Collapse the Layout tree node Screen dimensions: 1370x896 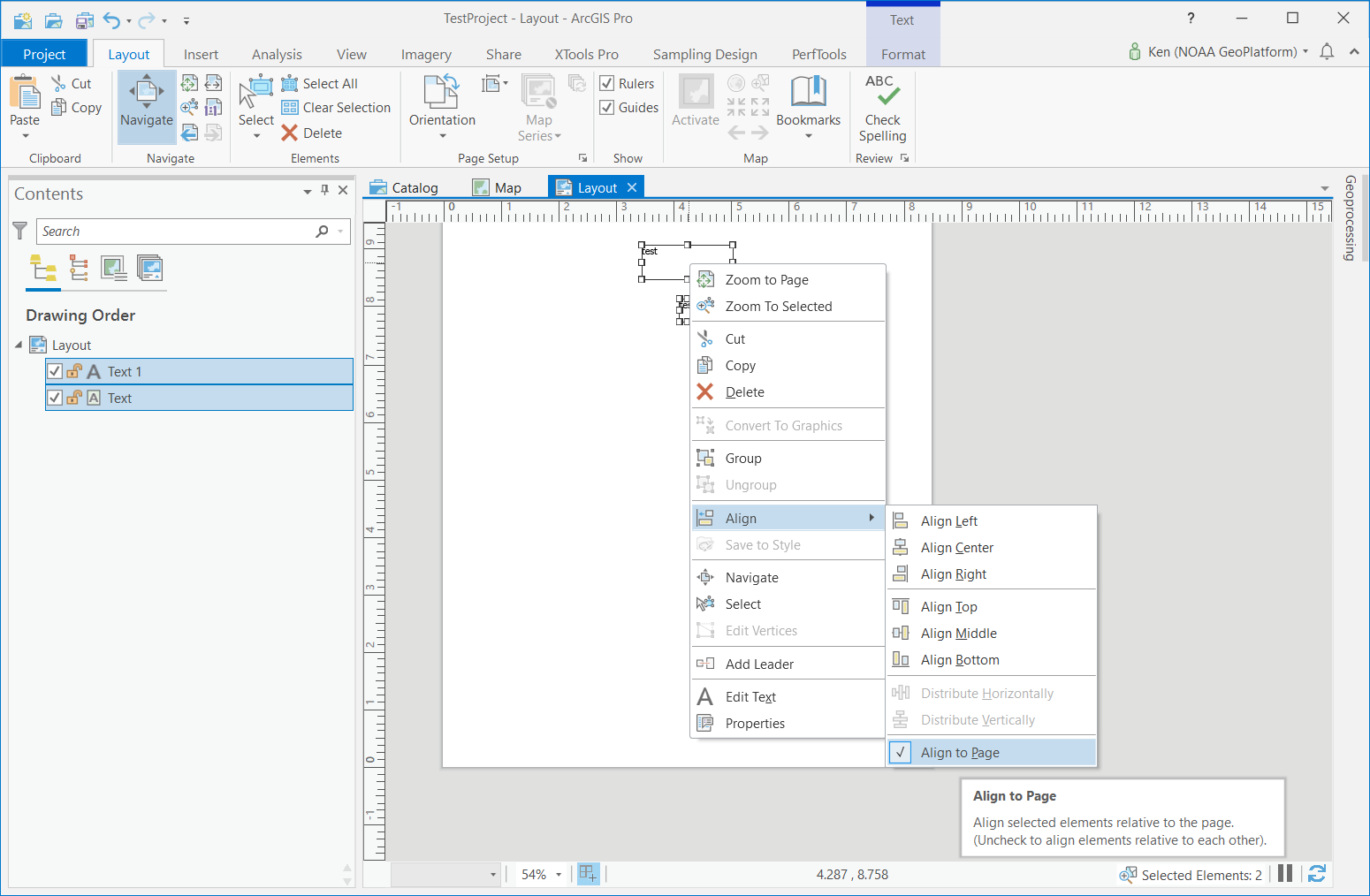click(x=19, y=345)
